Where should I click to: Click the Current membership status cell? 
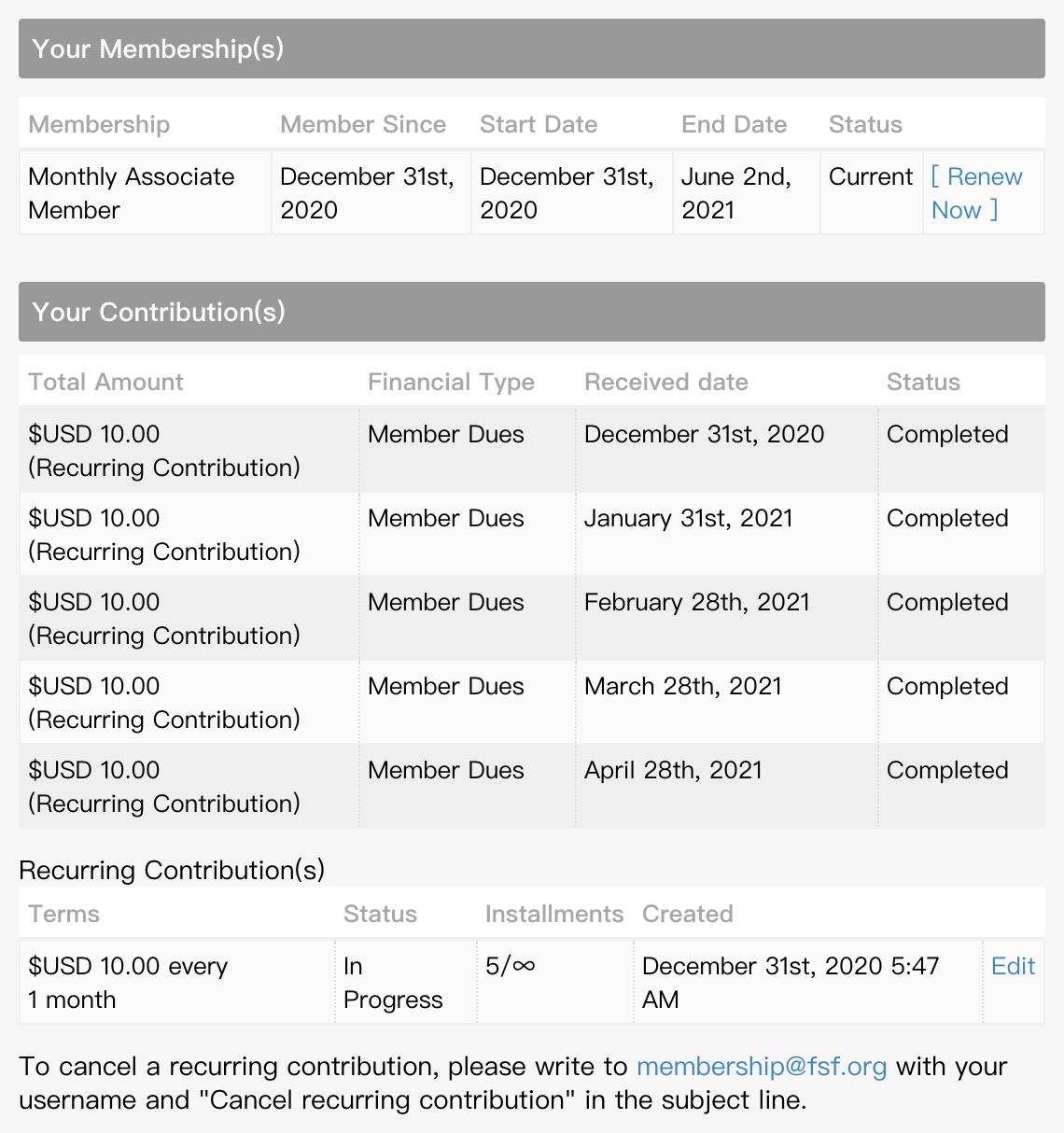coord(870,177)
